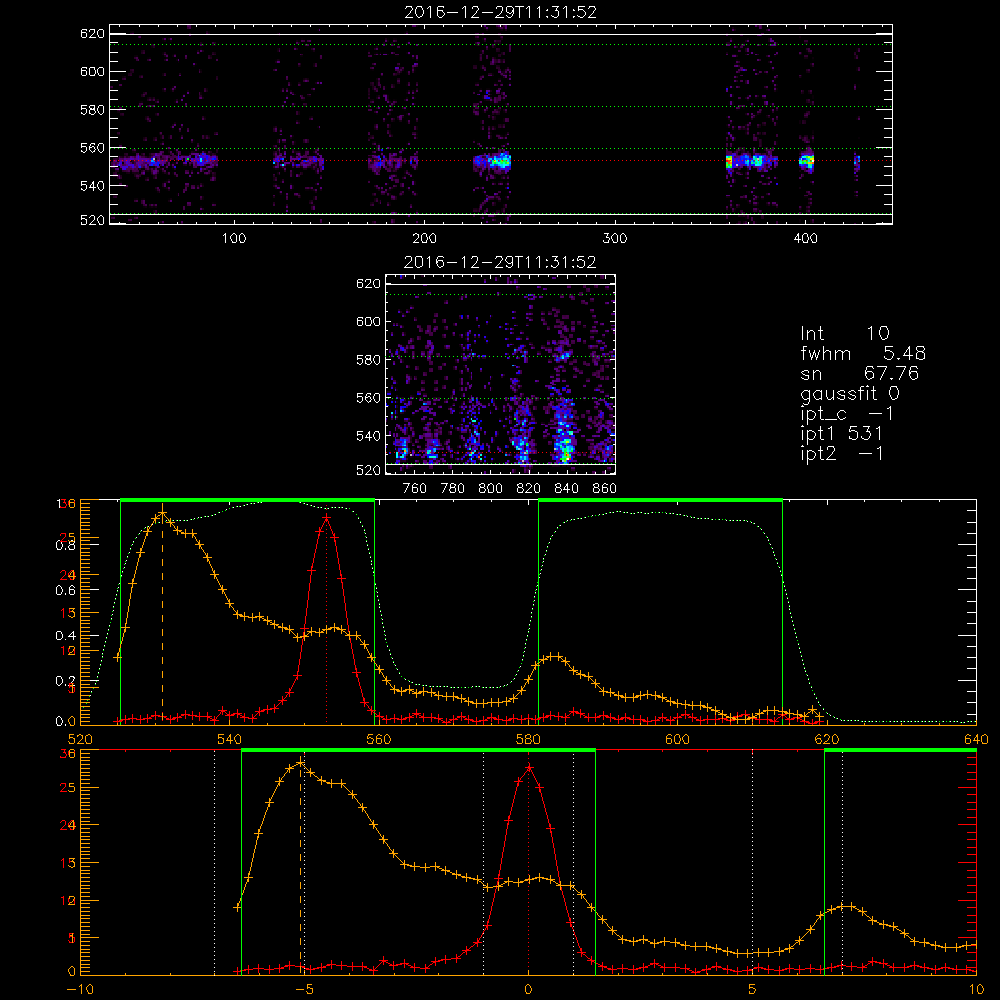Click the middle zoomed image's timestamp title
Viewport: 1000px width, 1000px height.
coord(500,262)
